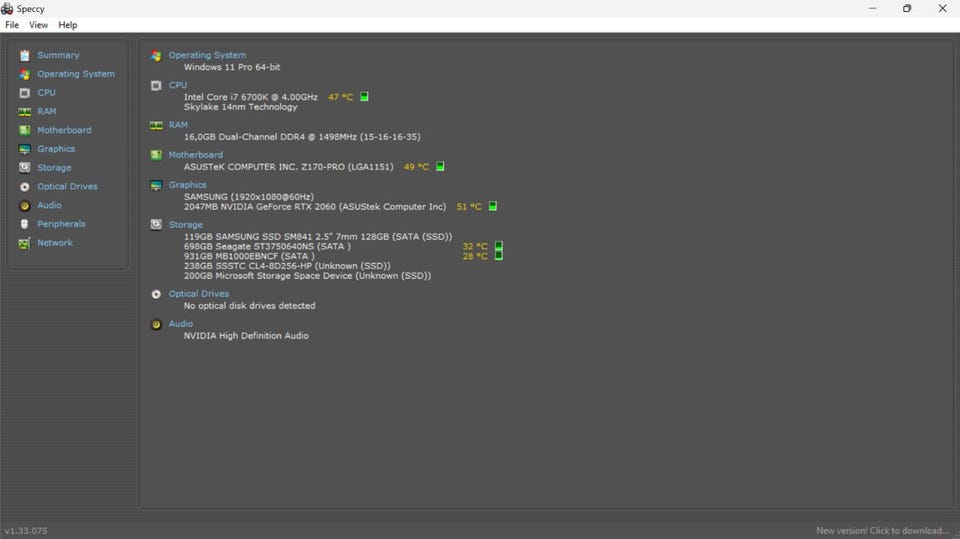Open the Audio heading link in summary

tap(181, 324)
